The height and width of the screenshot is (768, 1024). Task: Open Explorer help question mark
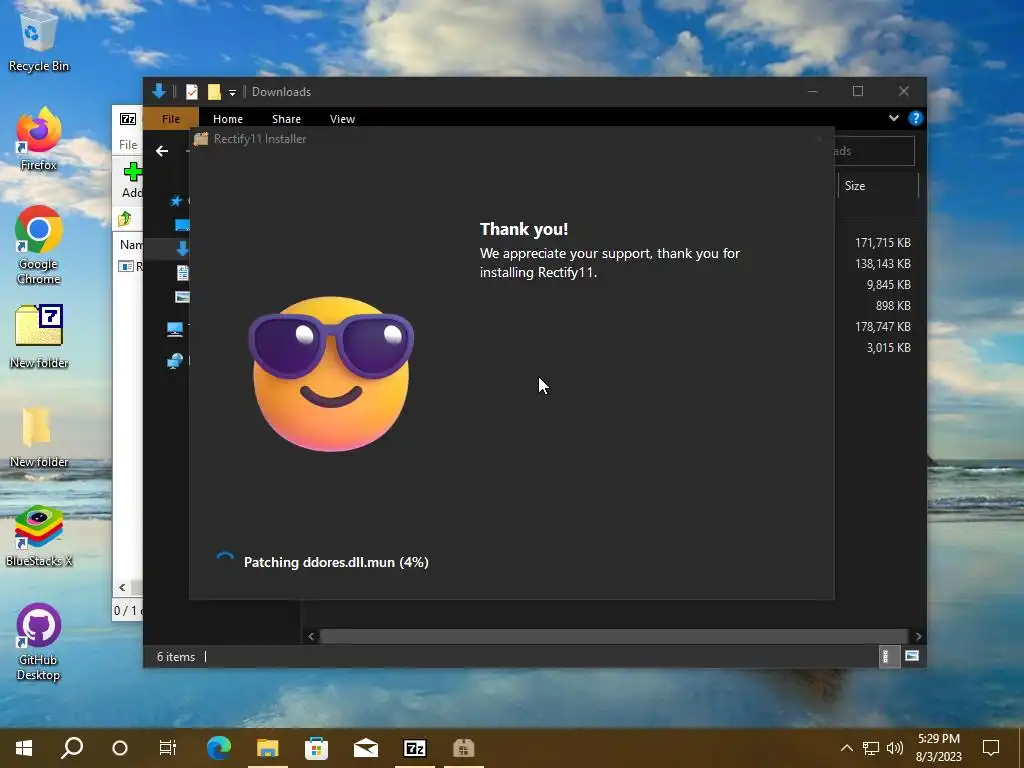coord(916,118)
